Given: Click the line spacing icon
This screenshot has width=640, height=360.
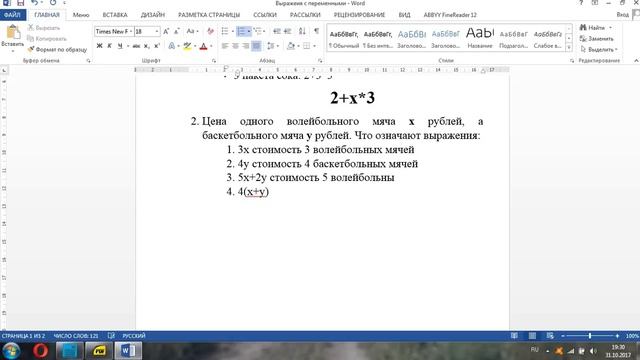Looking at the screenshot, I should point(271,46).
